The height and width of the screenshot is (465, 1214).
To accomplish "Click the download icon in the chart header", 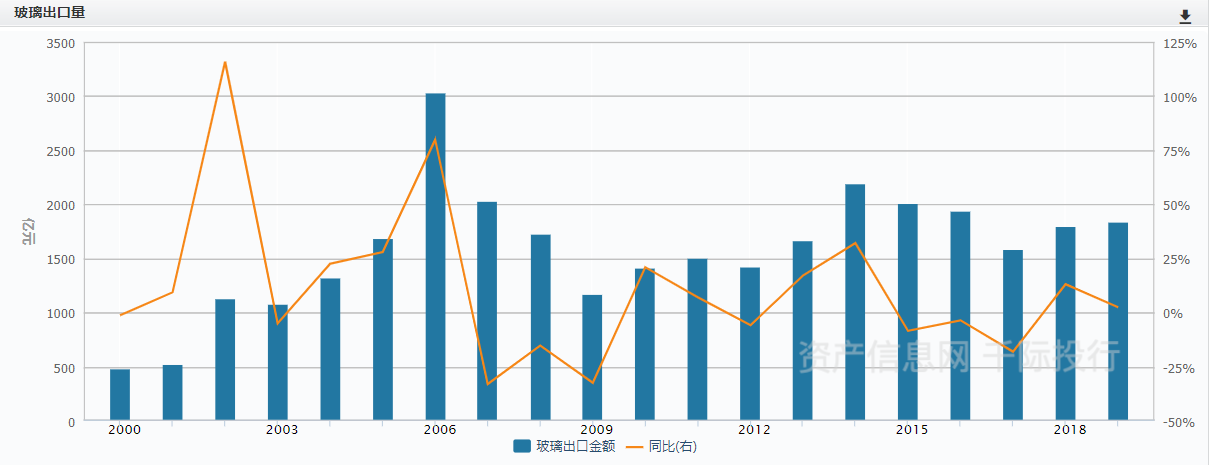I will pos(1186,16).
